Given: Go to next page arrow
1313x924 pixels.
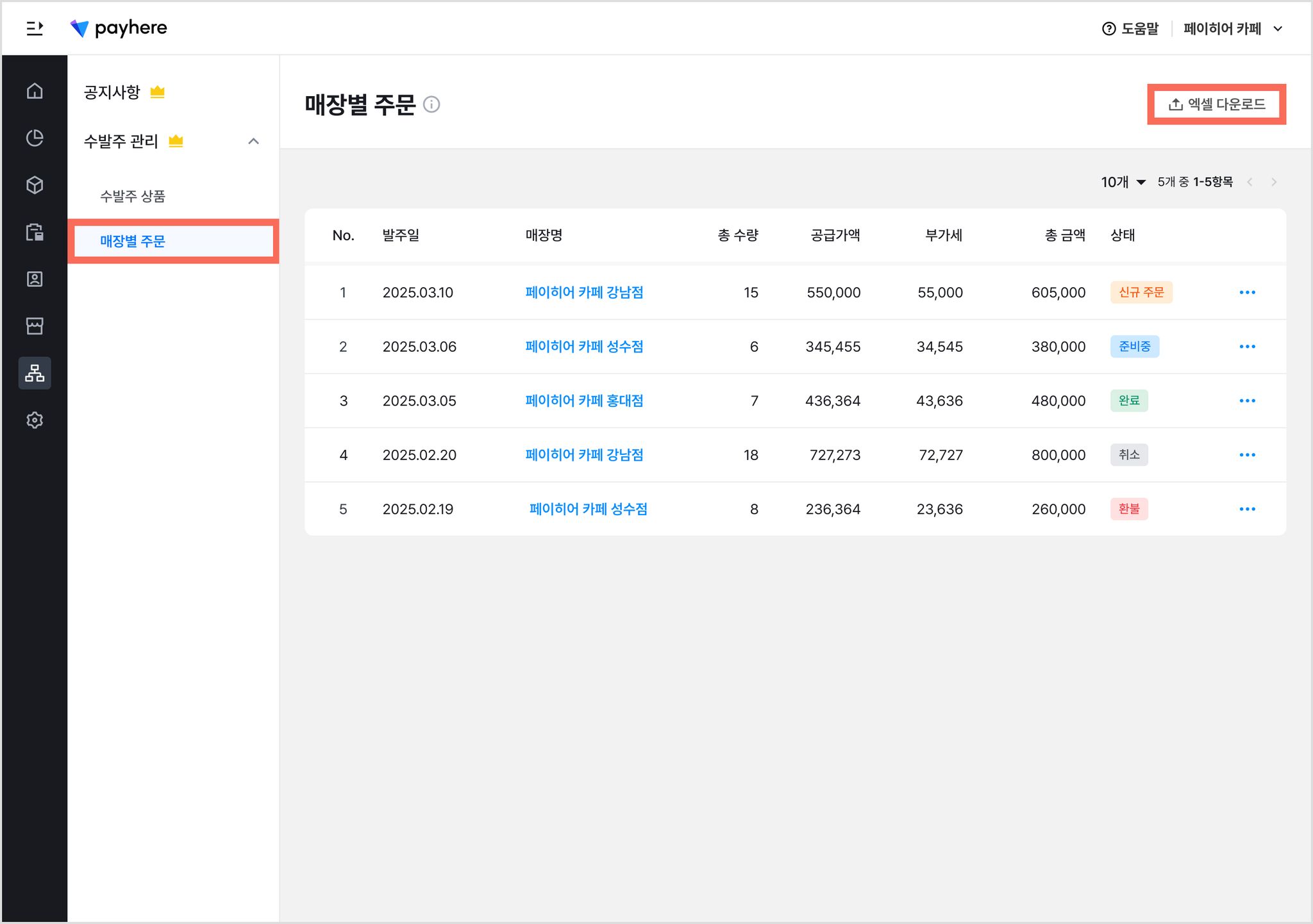Looking at the screenshot, I should [1274, 182].
